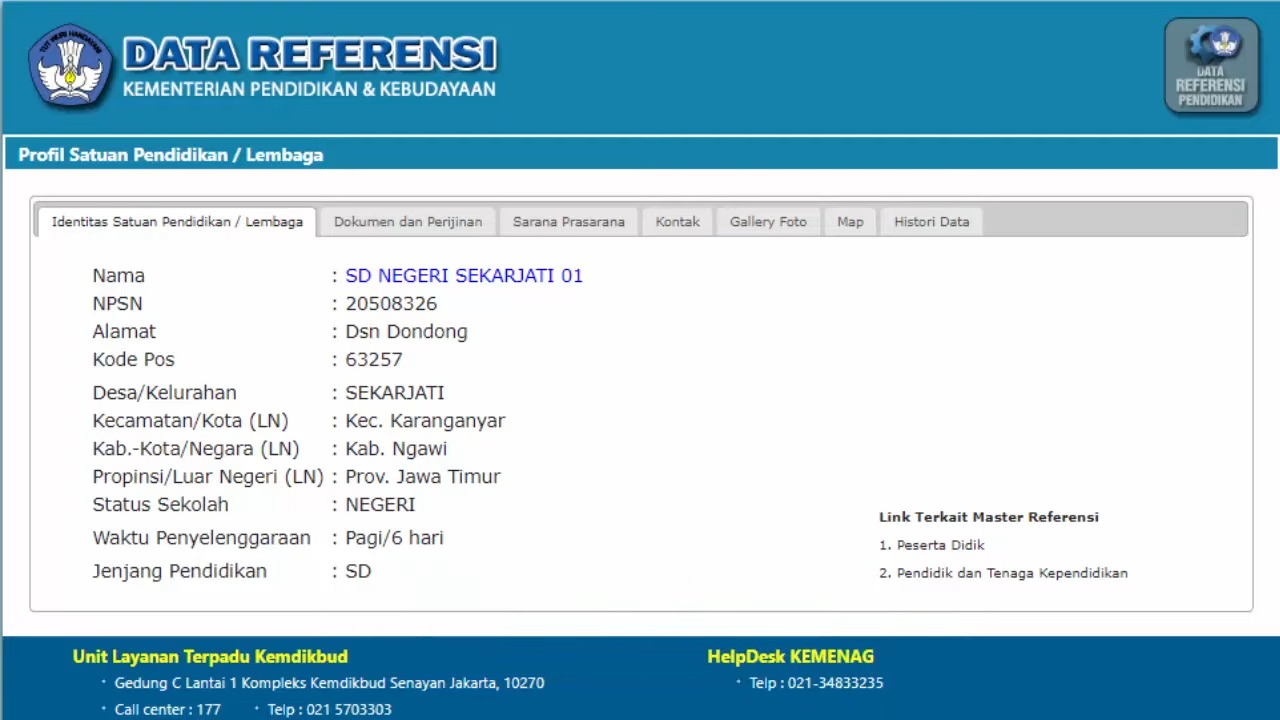Click the Status Sekolah label
Viewport: 1280px width, 720px height.
(160, 505)
